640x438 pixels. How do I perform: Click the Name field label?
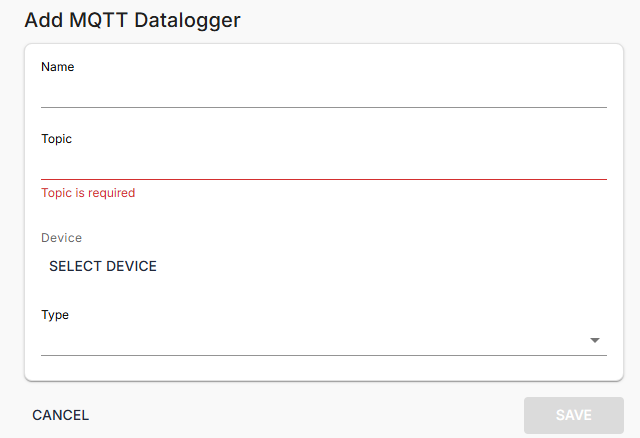tap(58, 67)
